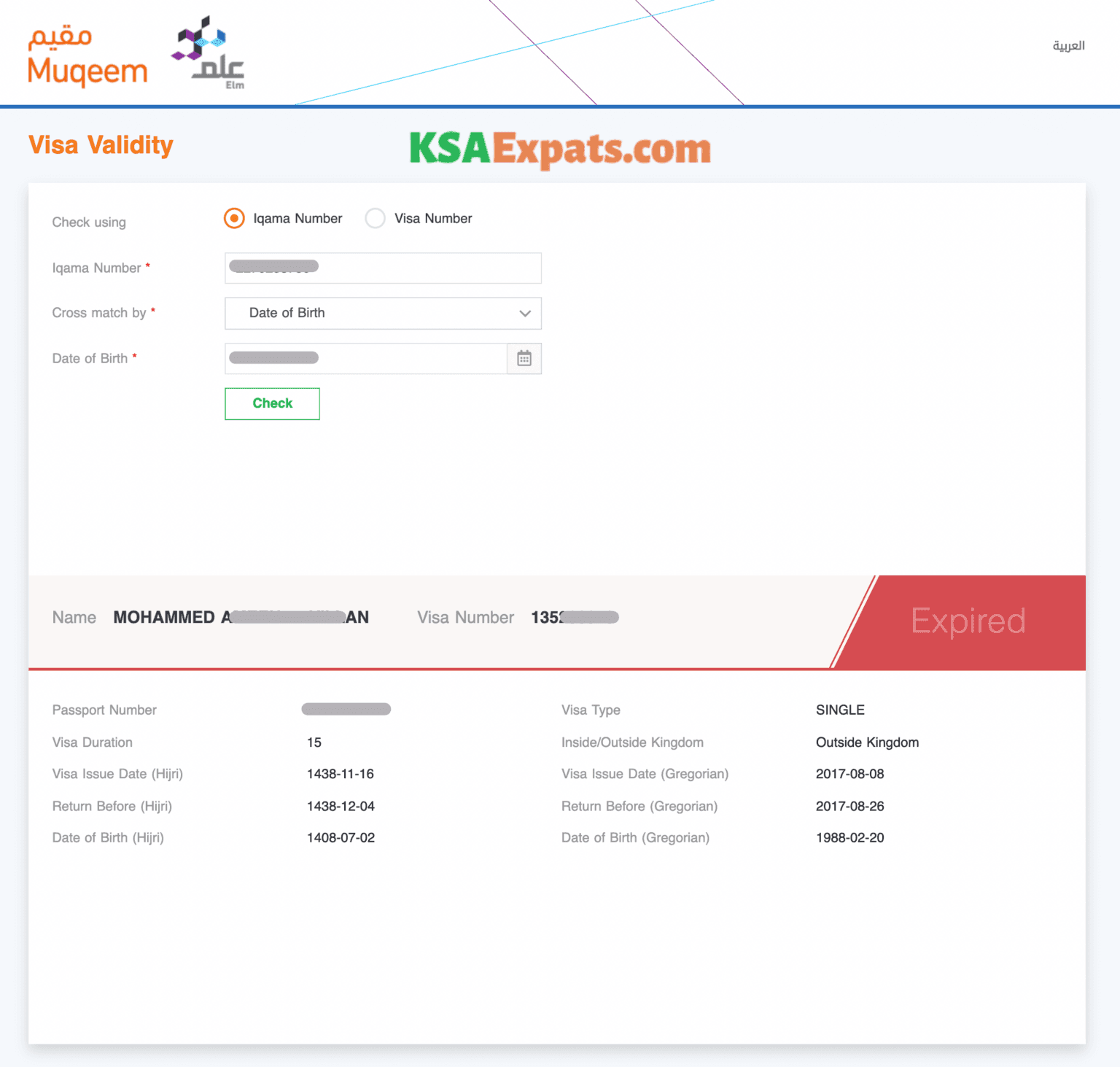Click the Visa Type label
Viewport: 1120px width, 1067px height.
click(x=591, y=710)
